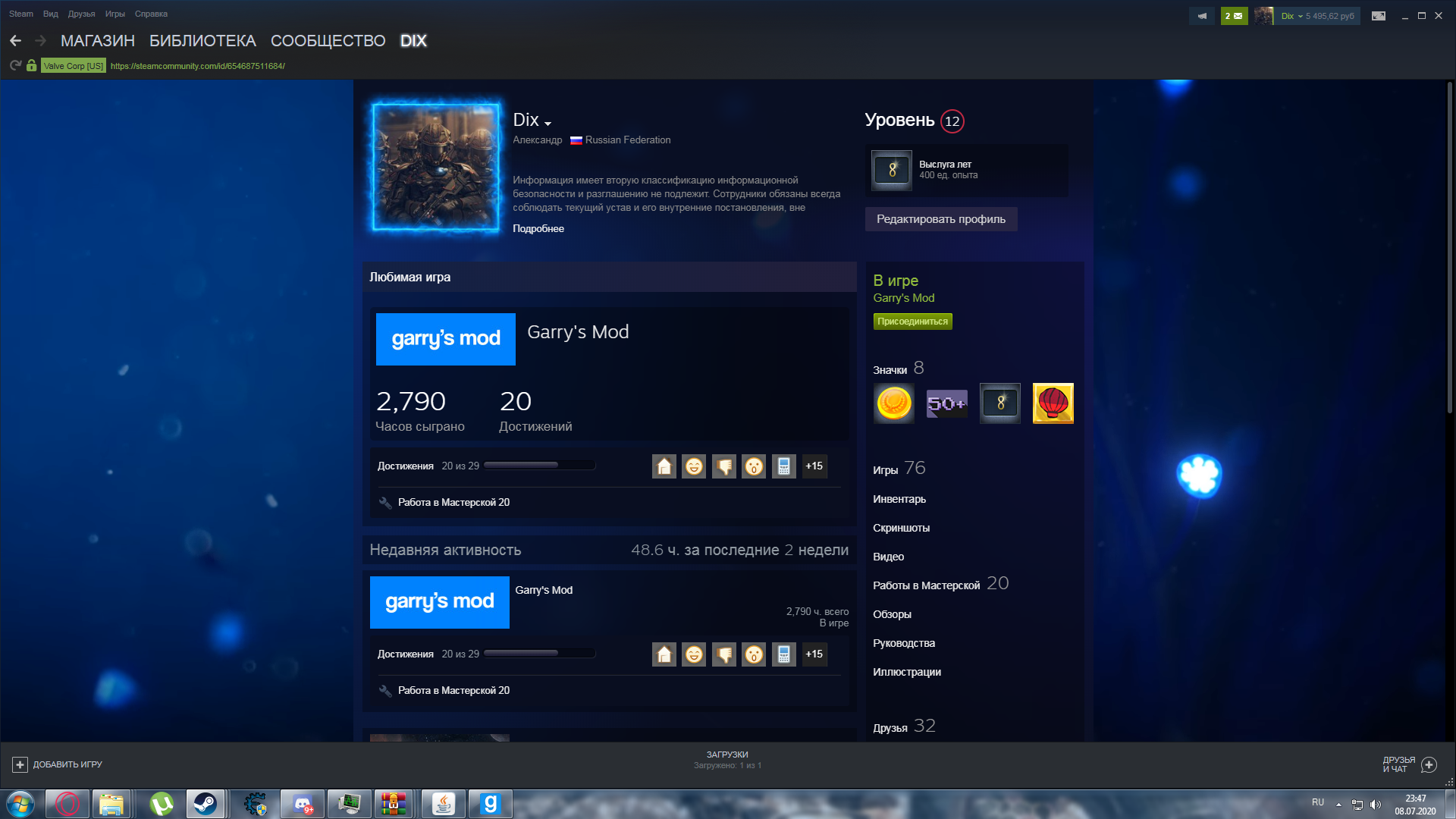Open Opera browser from the taskbar
The image size is (1456, 819).
(67, 804)
